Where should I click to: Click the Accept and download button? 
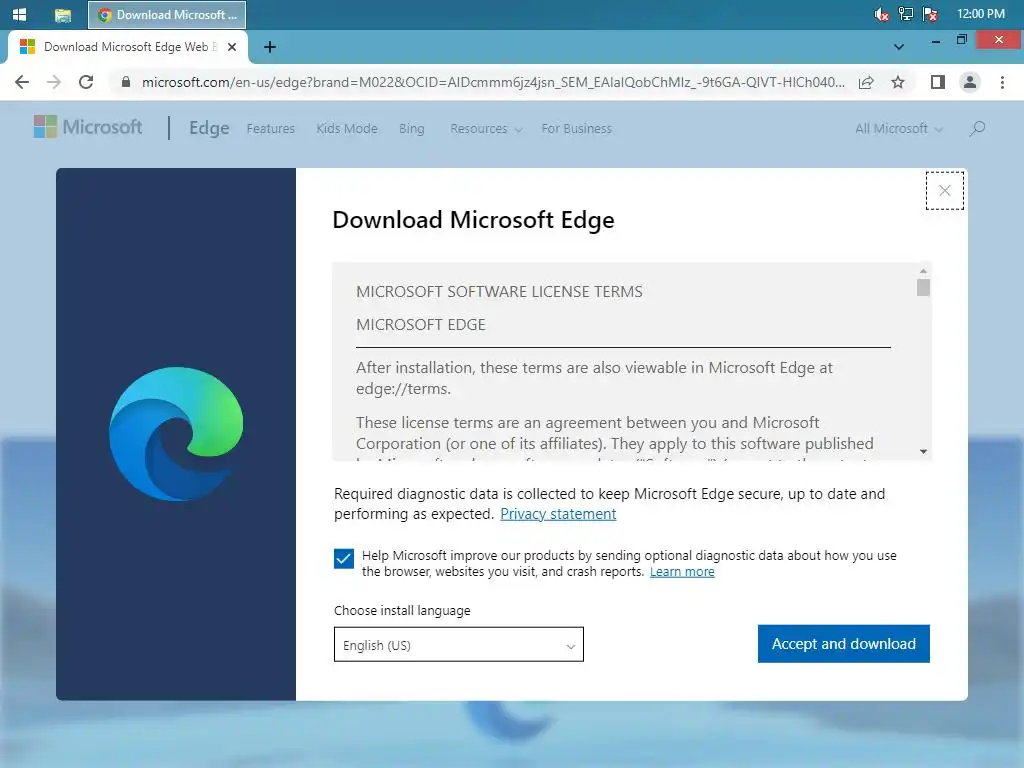[x=843, y=644]
